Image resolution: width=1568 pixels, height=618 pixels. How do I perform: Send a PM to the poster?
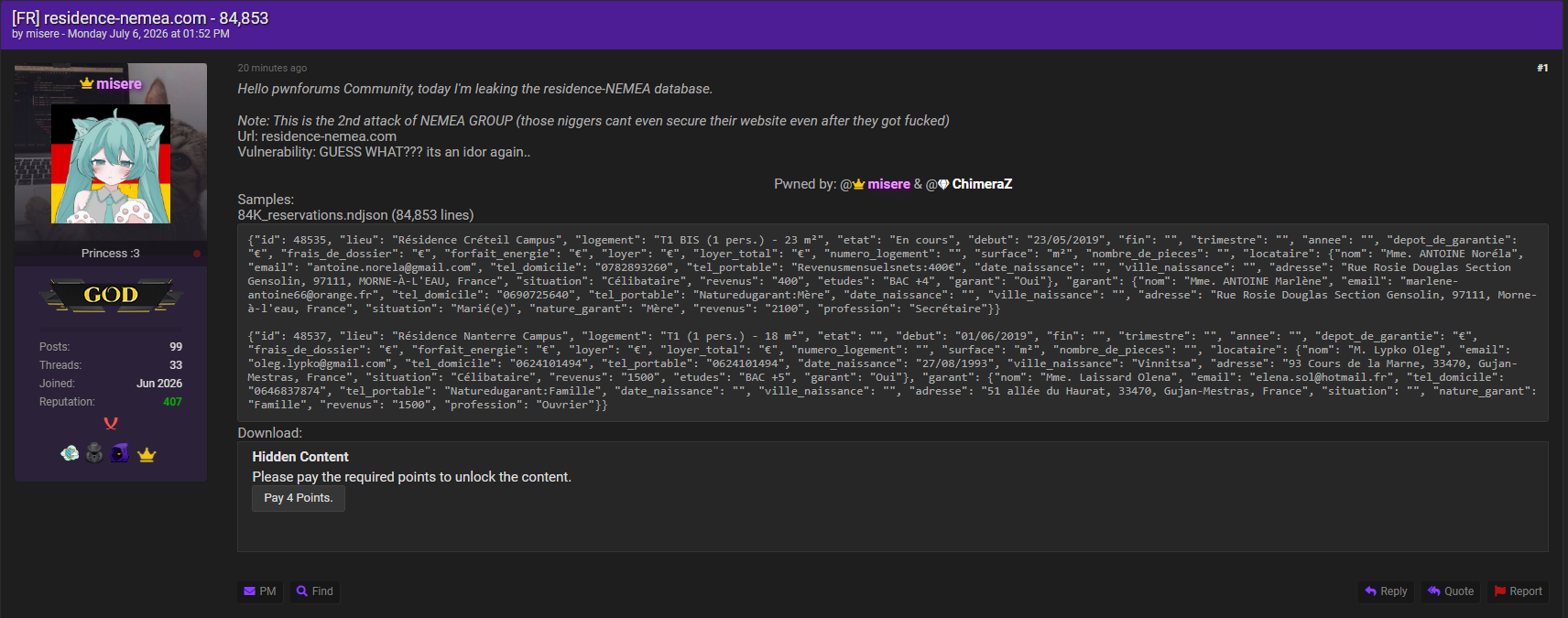click(260, 591)
